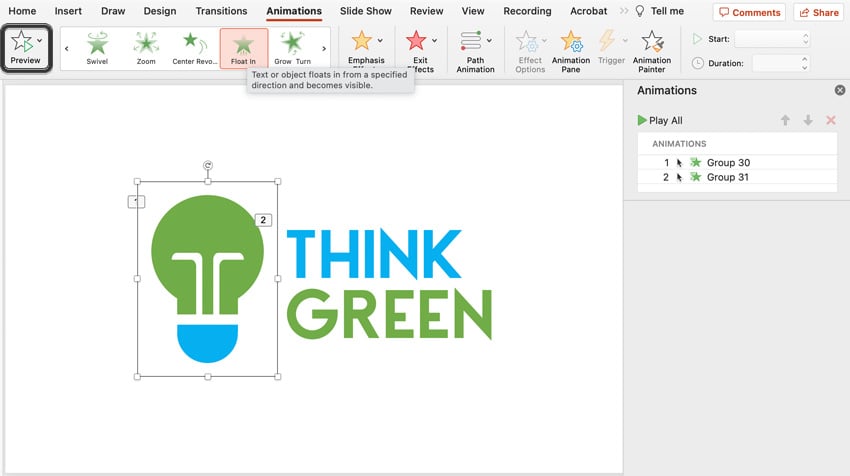This screenshot has width=850, height=476.
Task: Apply the Swivel entrance animation
Action: [x=97, y=47]
